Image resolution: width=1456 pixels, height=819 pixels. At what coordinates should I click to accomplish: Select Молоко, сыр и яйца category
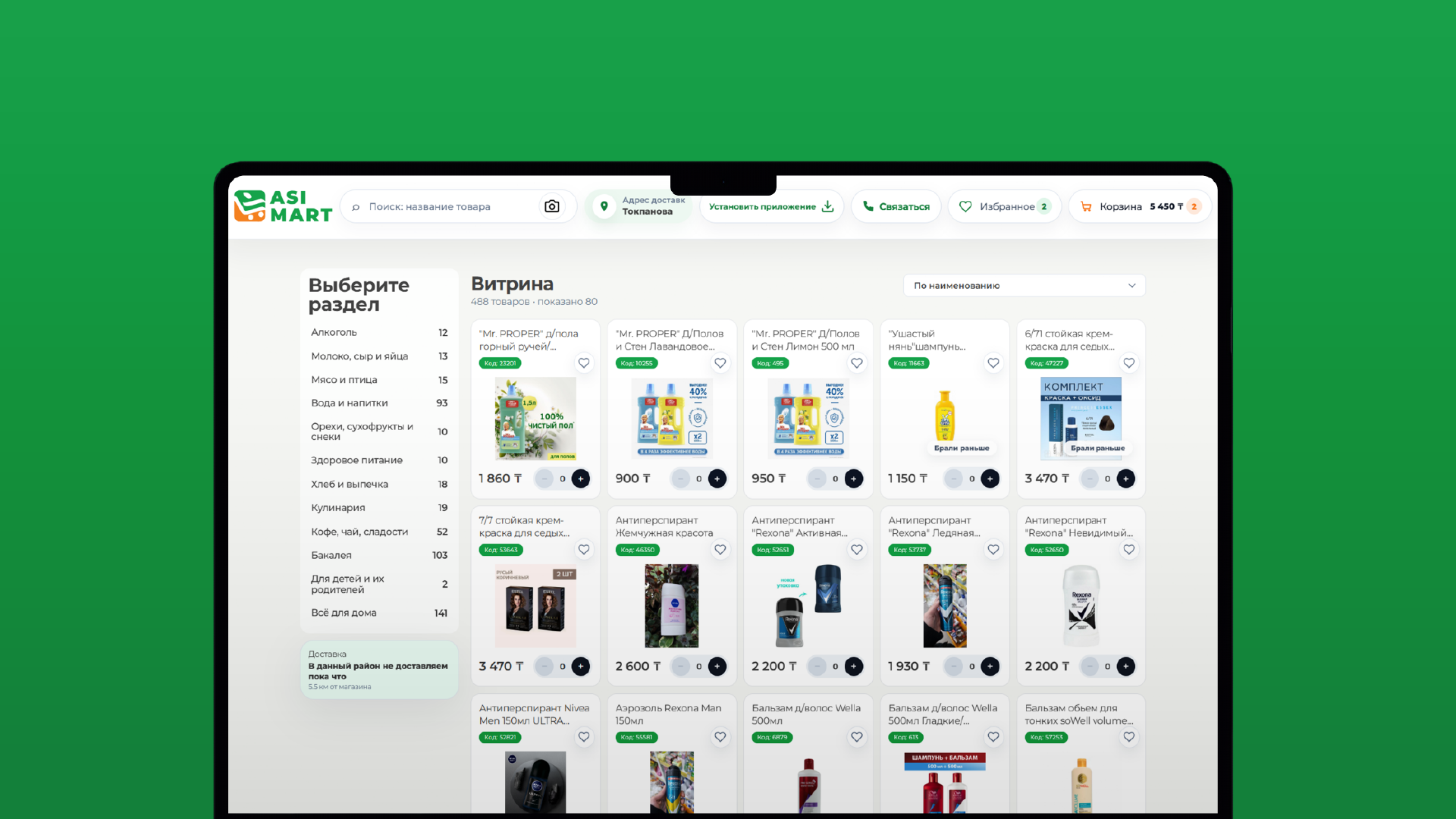pyautogui.click(x=379, y=356)
